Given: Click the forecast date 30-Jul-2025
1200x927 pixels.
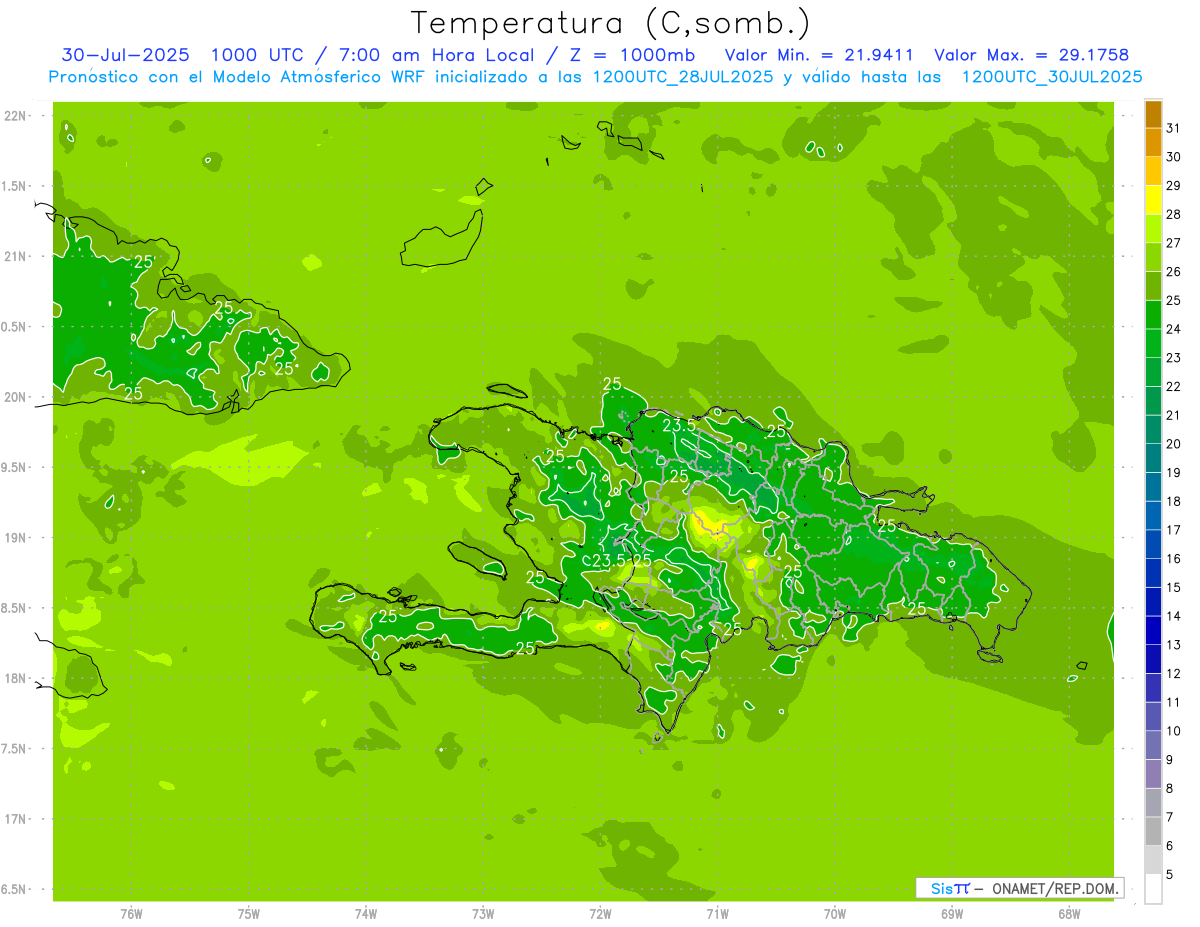Looking at the screenshot, I should 126,55.
